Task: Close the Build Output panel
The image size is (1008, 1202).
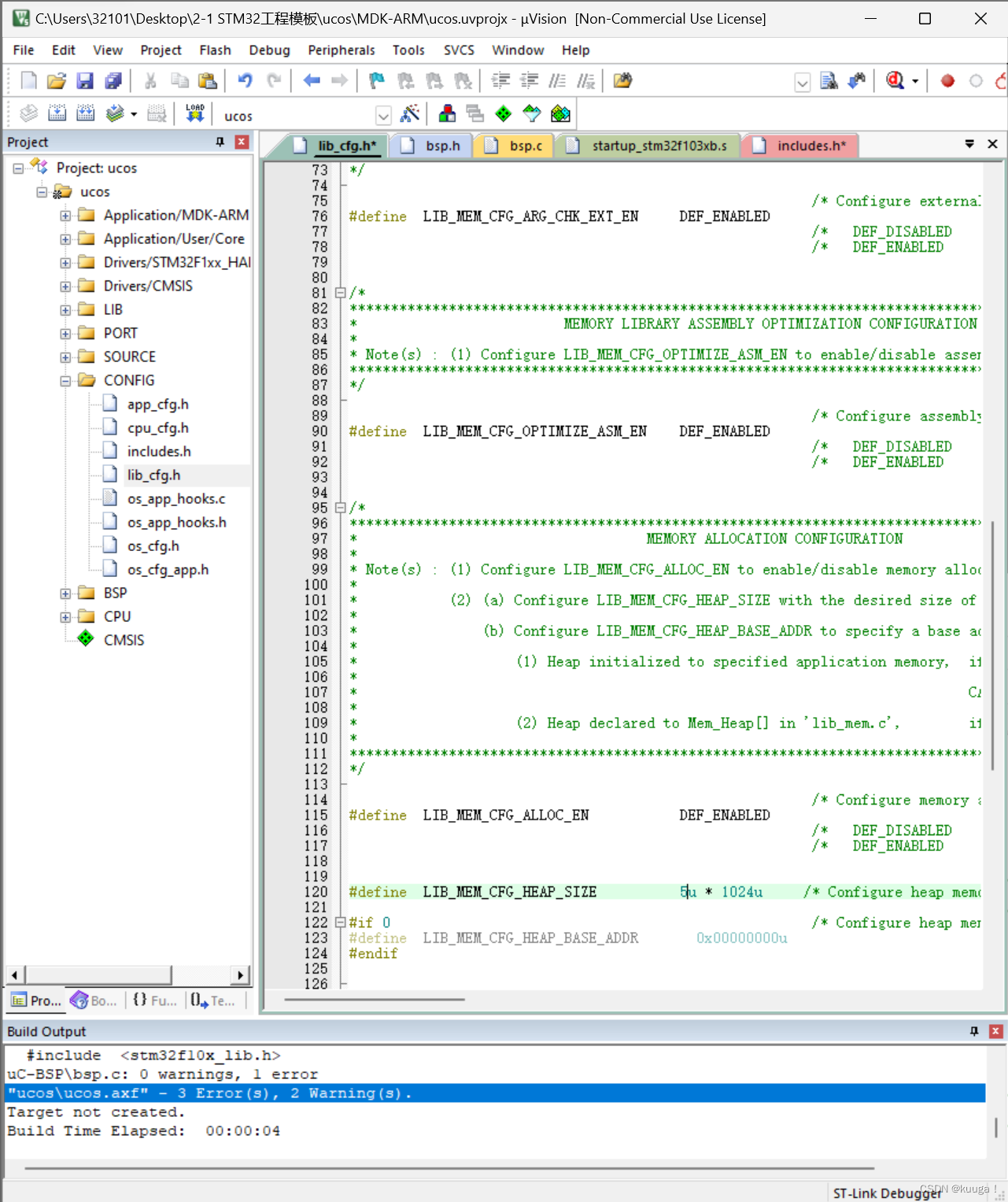Action: point(995,1031)
